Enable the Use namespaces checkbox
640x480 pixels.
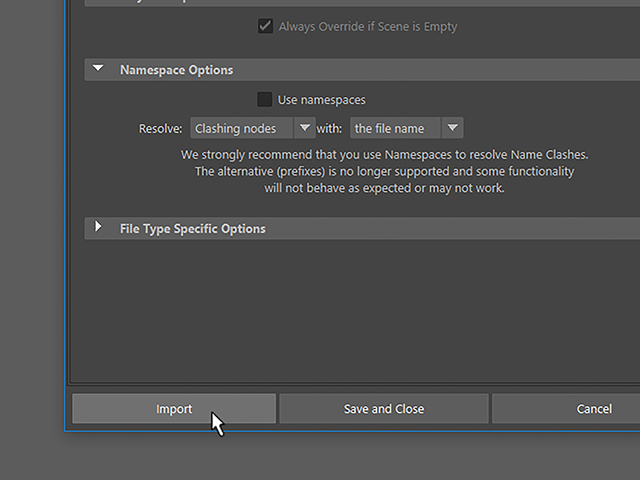[264, 100]
